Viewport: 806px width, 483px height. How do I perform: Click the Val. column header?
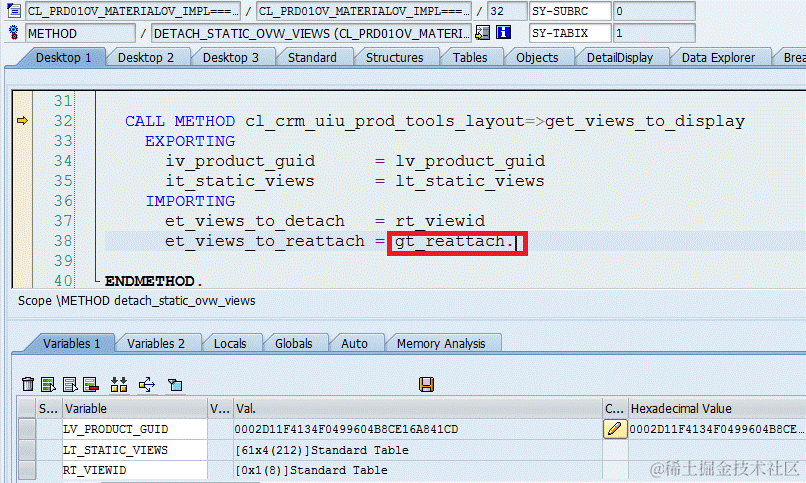click(x=418, y=408)
